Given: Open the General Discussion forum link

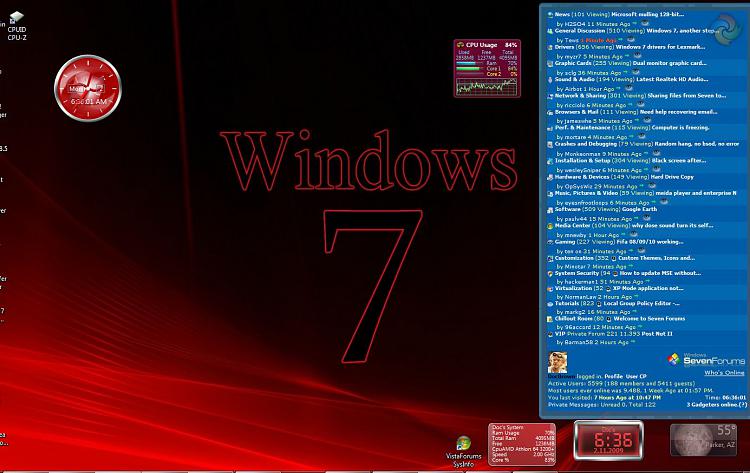Looking at the screenshot, I should pos(580,31).
